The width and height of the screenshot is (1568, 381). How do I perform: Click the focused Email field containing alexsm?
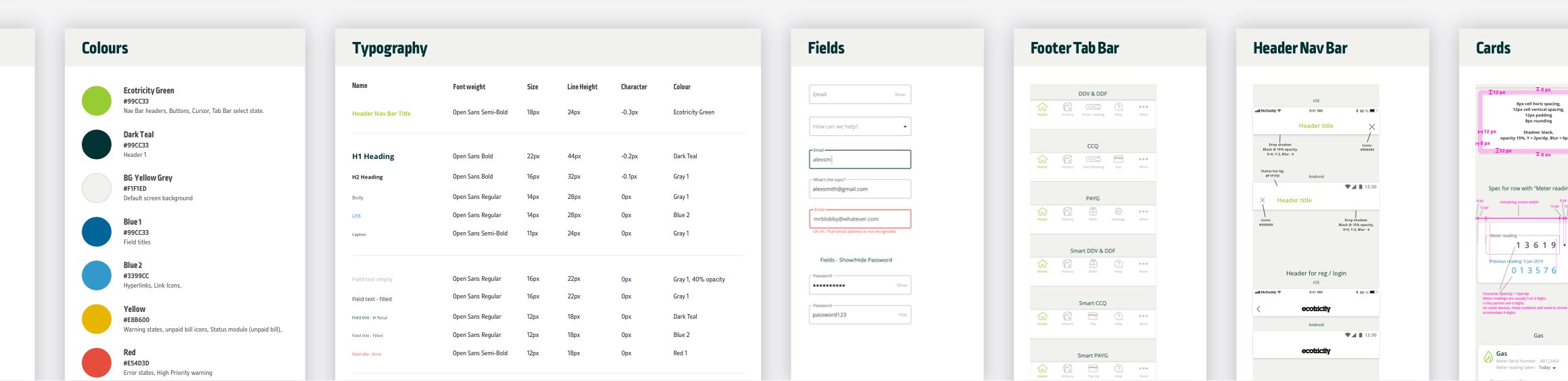click(x=860, y=160)
